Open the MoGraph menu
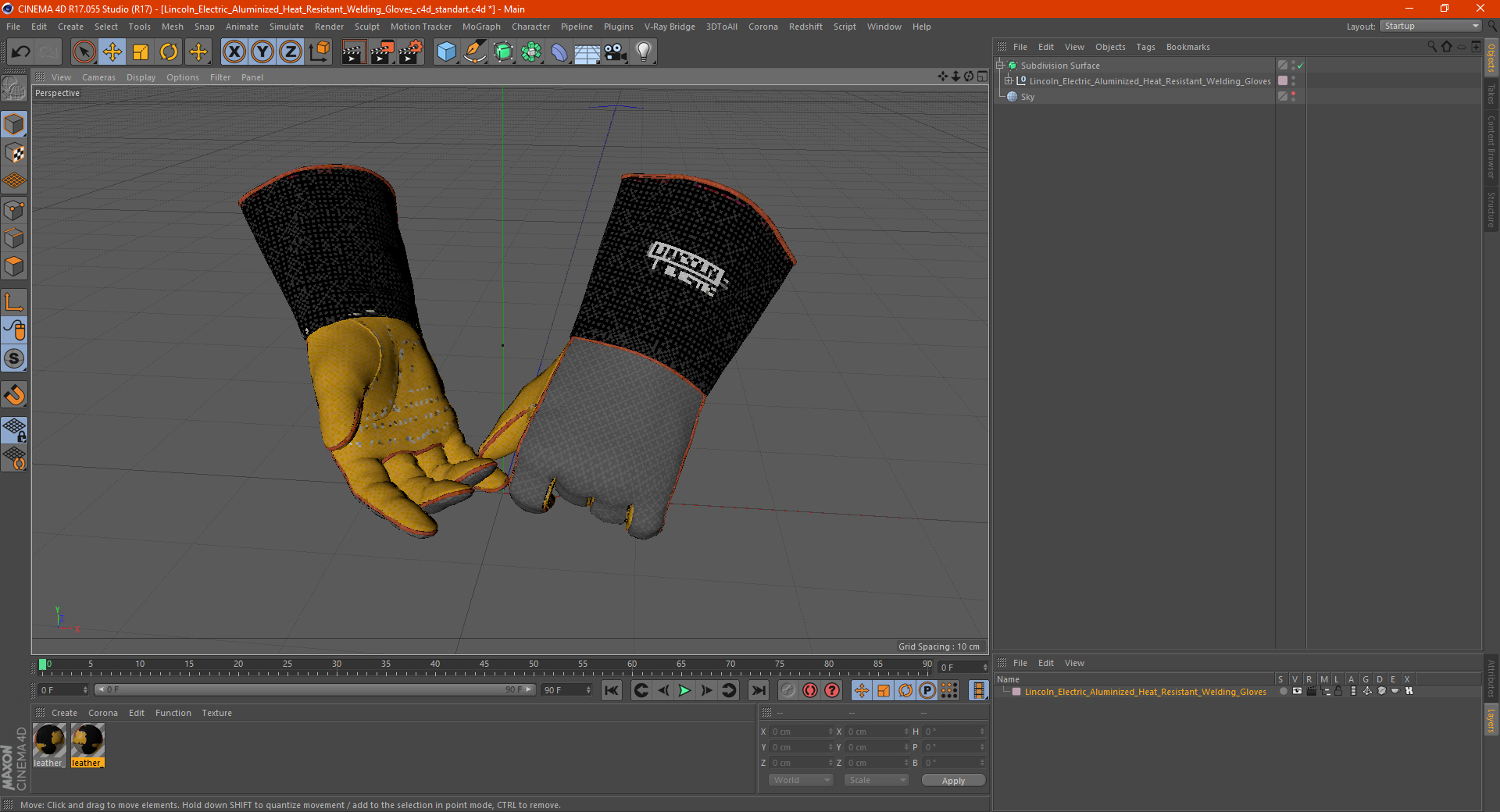Screen dimensions: 1500x812 [x=481, y=27]
